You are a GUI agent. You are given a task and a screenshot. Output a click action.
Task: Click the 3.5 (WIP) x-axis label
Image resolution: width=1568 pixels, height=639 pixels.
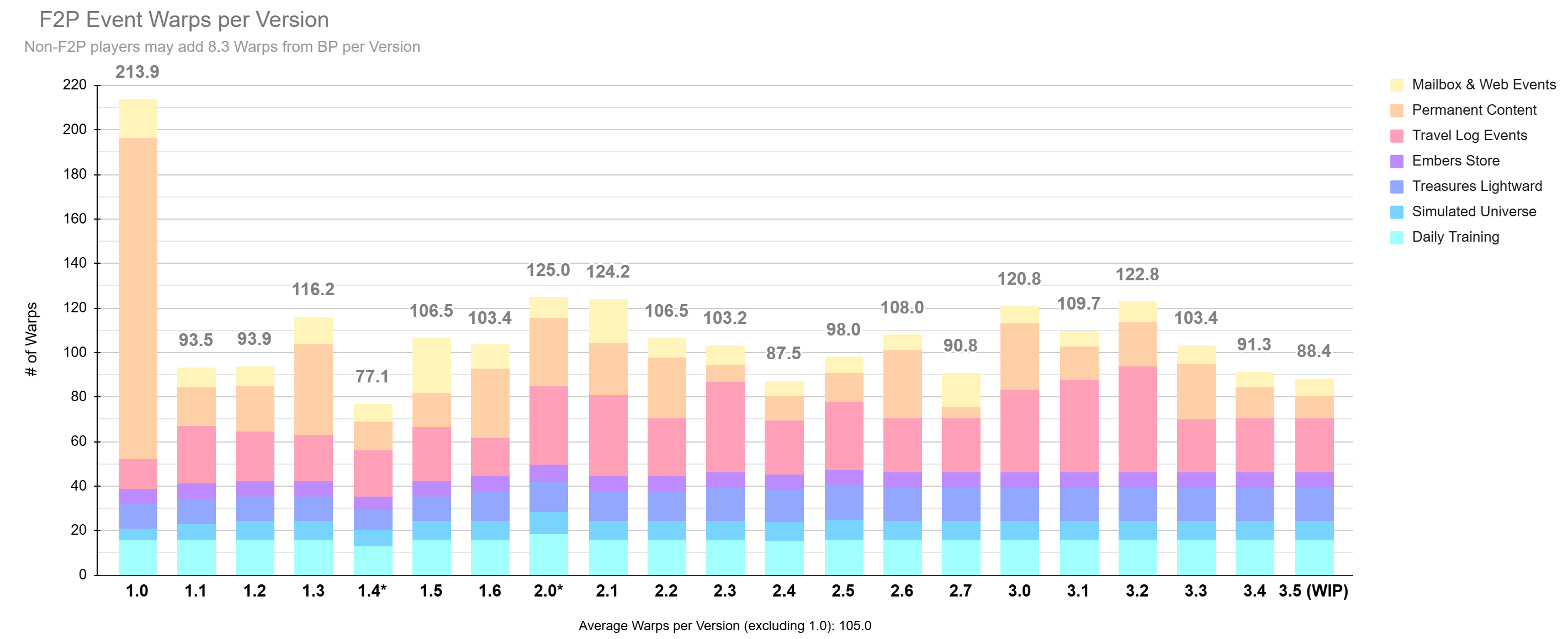coord(1313,590)
